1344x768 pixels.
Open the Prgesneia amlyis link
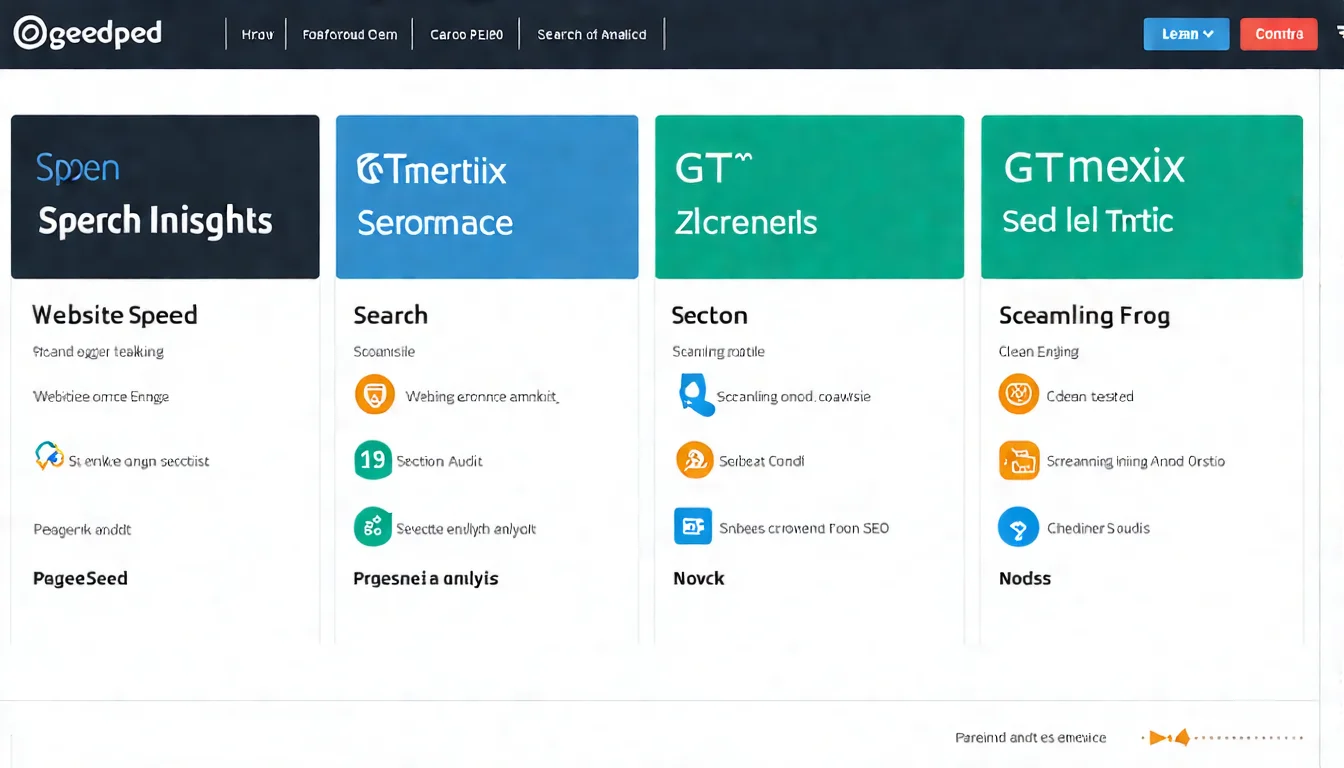426,578
